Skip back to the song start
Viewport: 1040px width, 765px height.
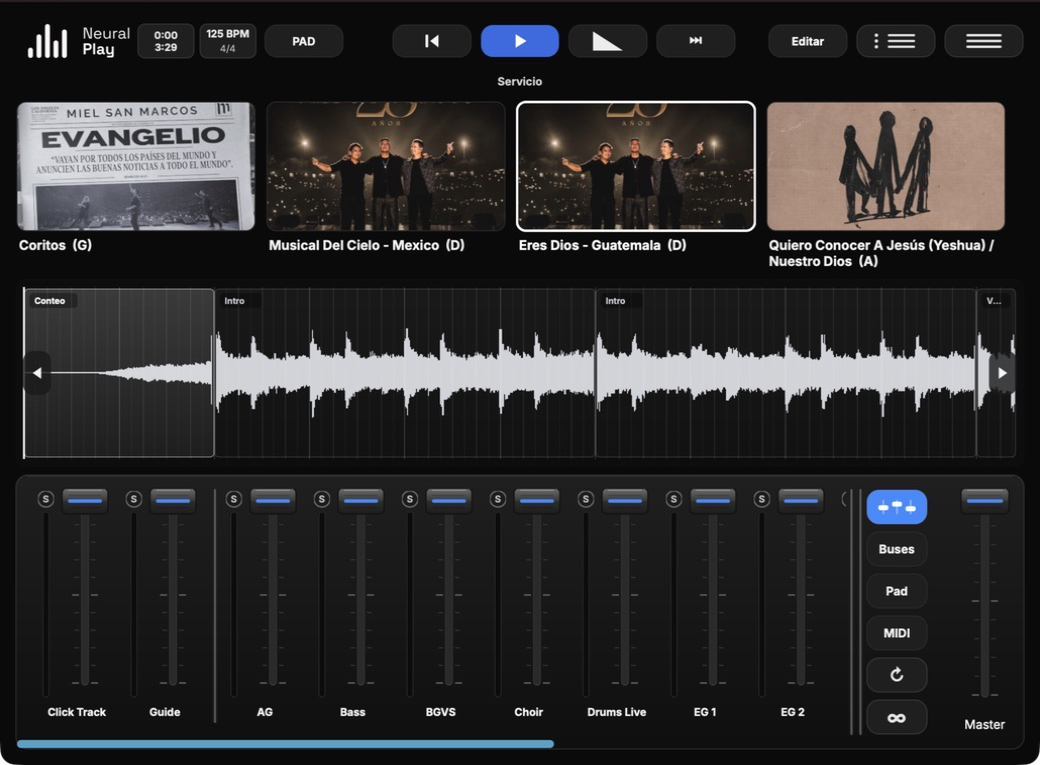click(x=432, y=41)
